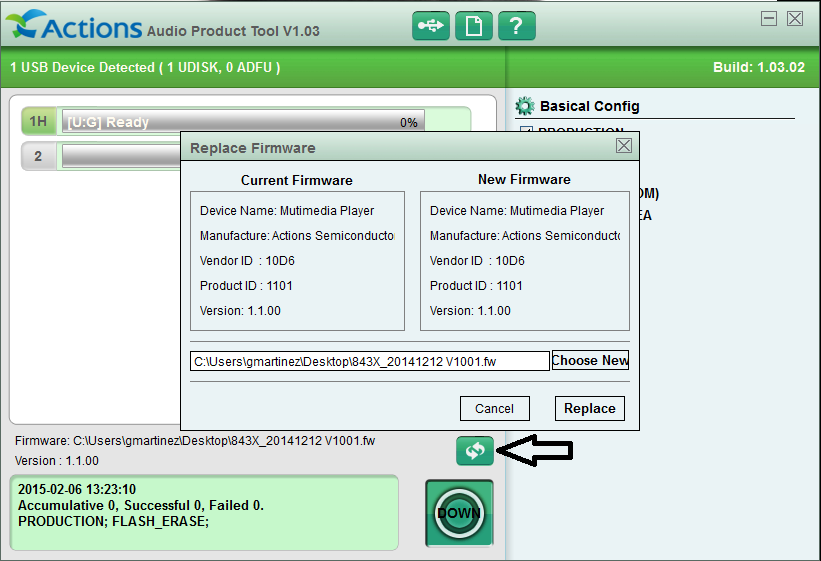Click the green replace firmware refresh icon
Image resolution: width=821 pixels, height=561 pixels.
pyautogui.click(x=474, y=451)
